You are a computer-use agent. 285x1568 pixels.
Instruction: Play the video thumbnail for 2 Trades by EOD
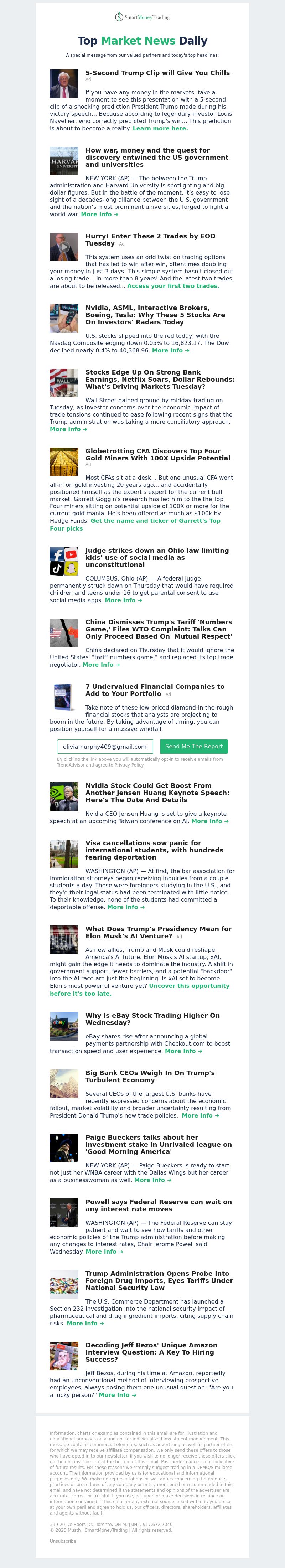click(64, 247)
